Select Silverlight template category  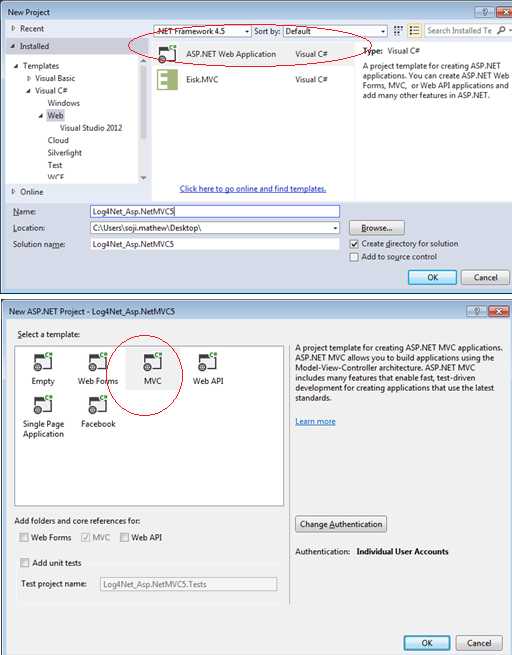pyautogui.click(x=65, y=153)
